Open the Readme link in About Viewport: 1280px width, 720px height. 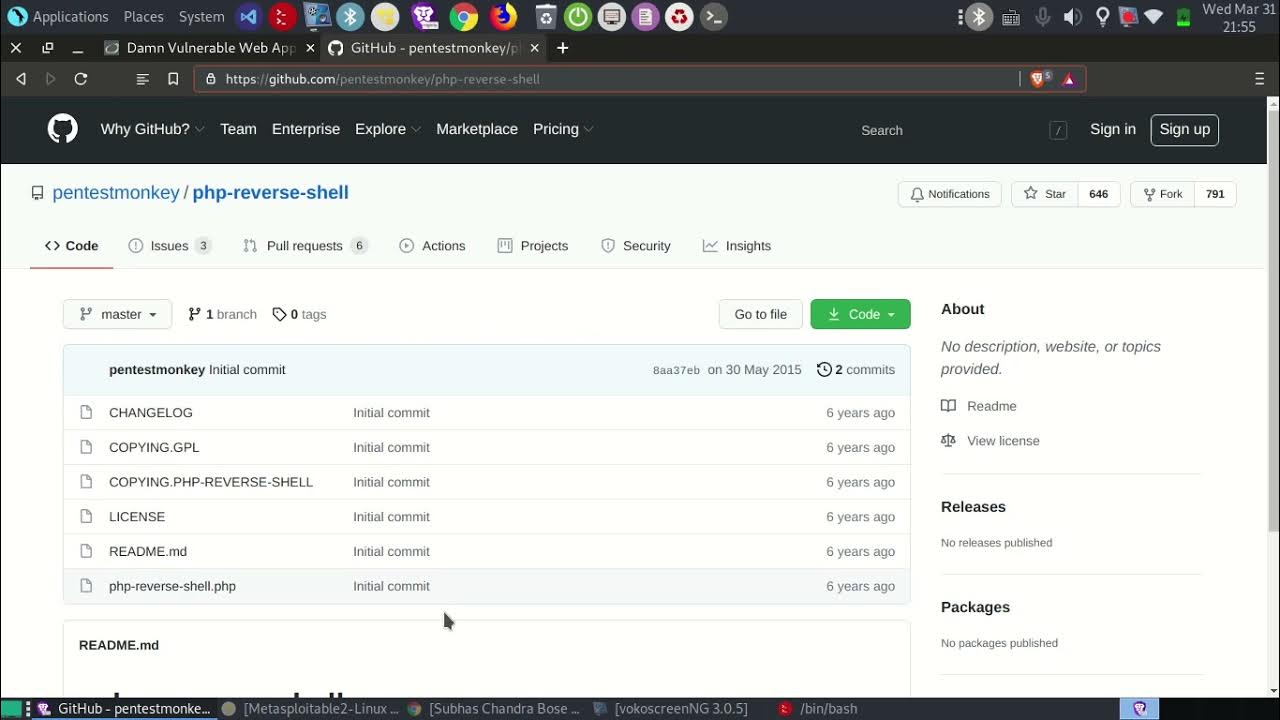click(x=979, y=406)
